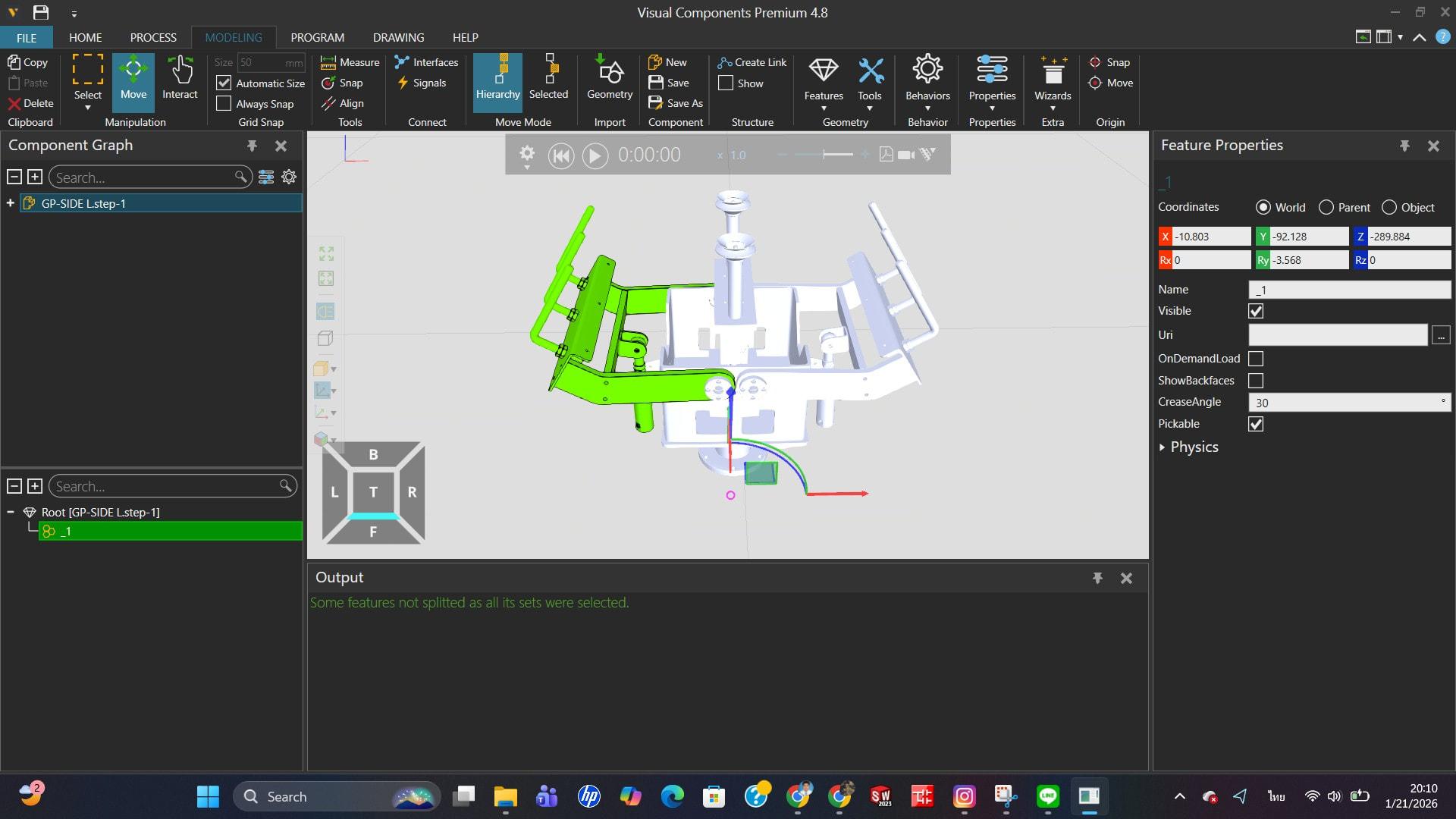This screenshot has width=1456, height=819.
Task: Toggle the ShowBackfaces checkbox
Action: 1256,381
